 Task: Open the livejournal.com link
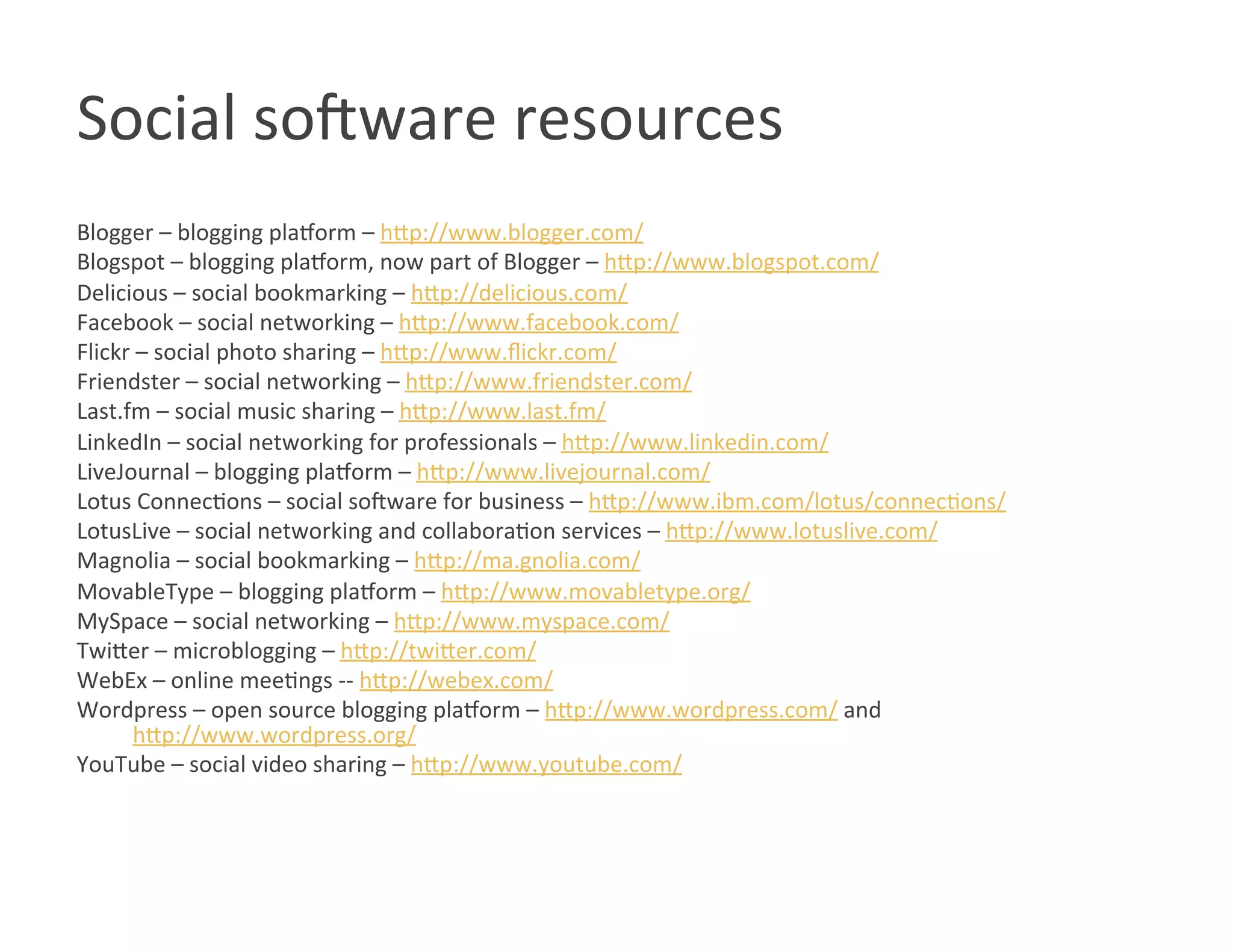click(x=564, y=472)
